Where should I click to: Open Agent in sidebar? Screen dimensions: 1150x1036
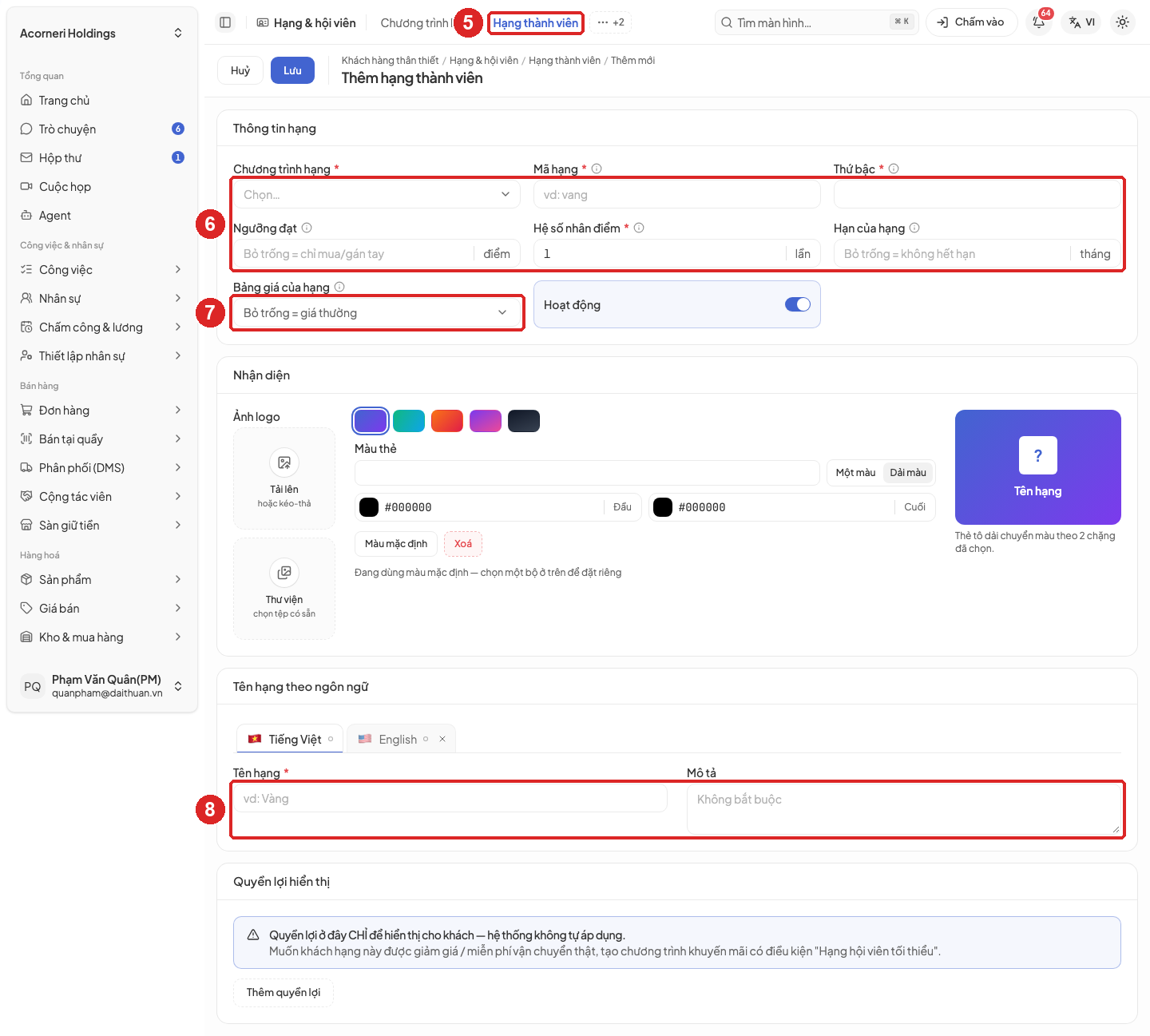(x=102, y=216)
